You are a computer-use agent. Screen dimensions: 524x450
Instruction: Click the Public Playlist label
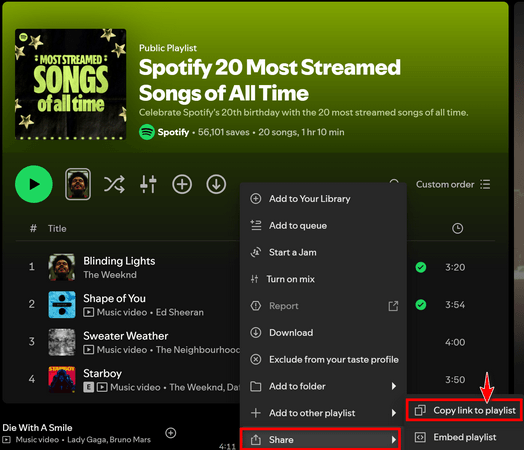click(x=168, y=48)
